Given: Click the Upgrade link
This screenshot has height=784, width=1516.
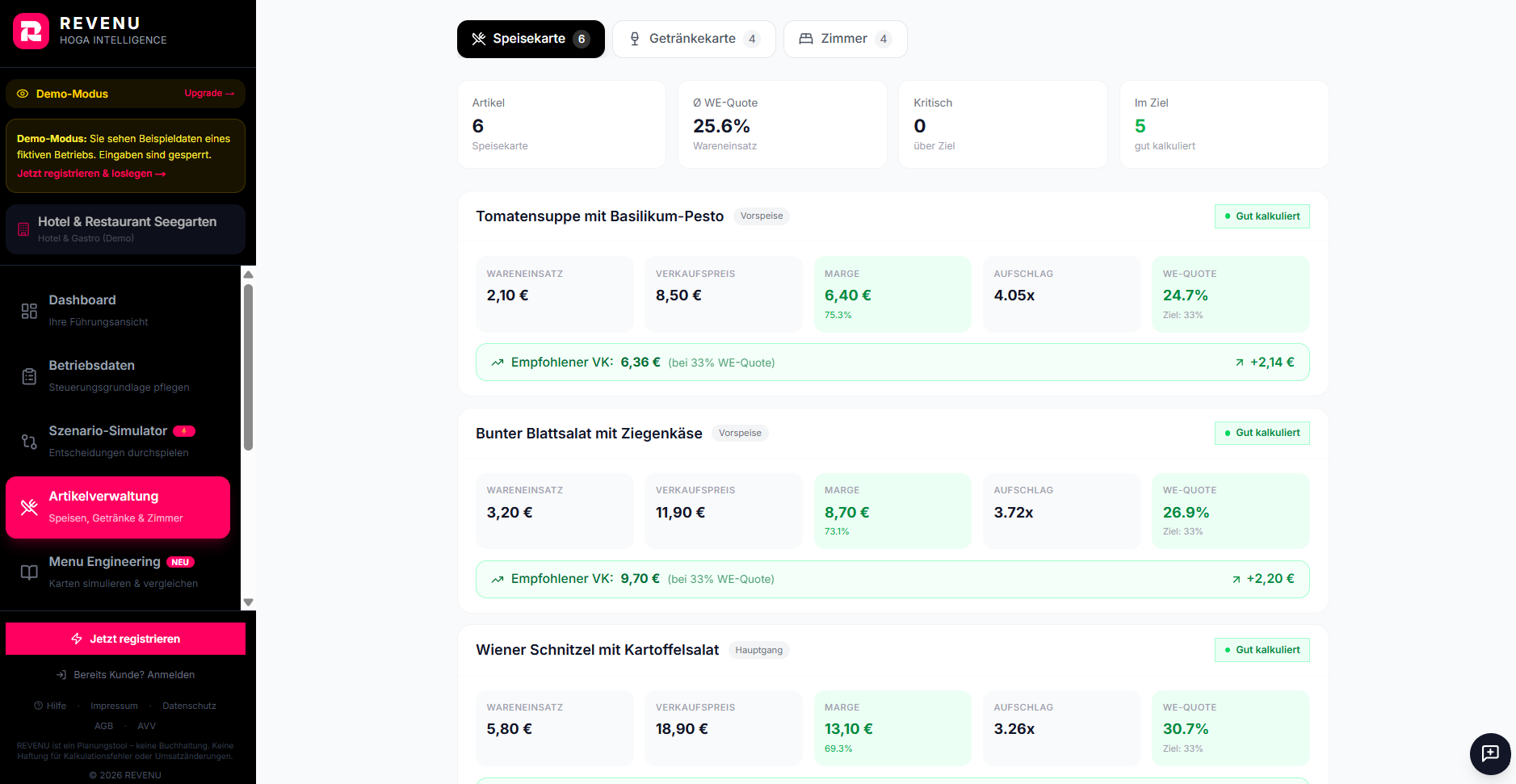Looking at the screenshot, I should point(208,94).
